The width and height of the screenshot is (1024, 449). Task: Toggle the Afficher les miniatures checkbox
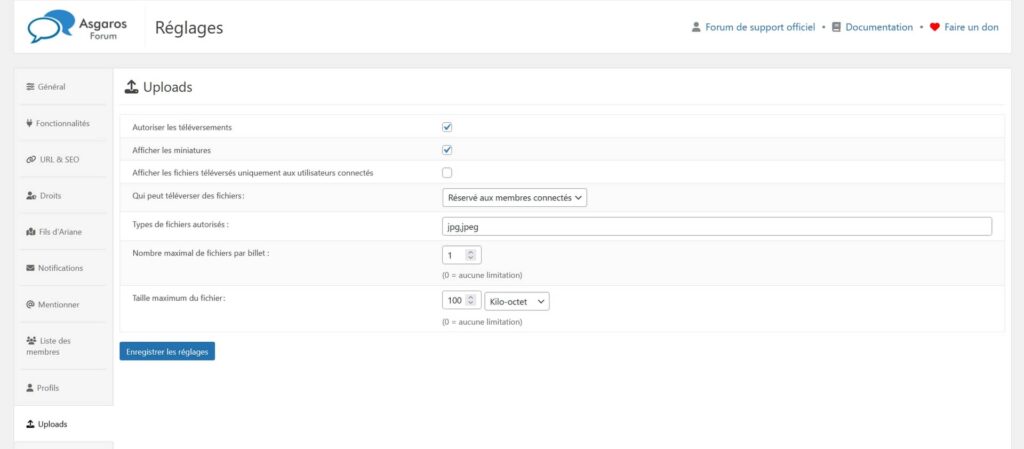447,150
